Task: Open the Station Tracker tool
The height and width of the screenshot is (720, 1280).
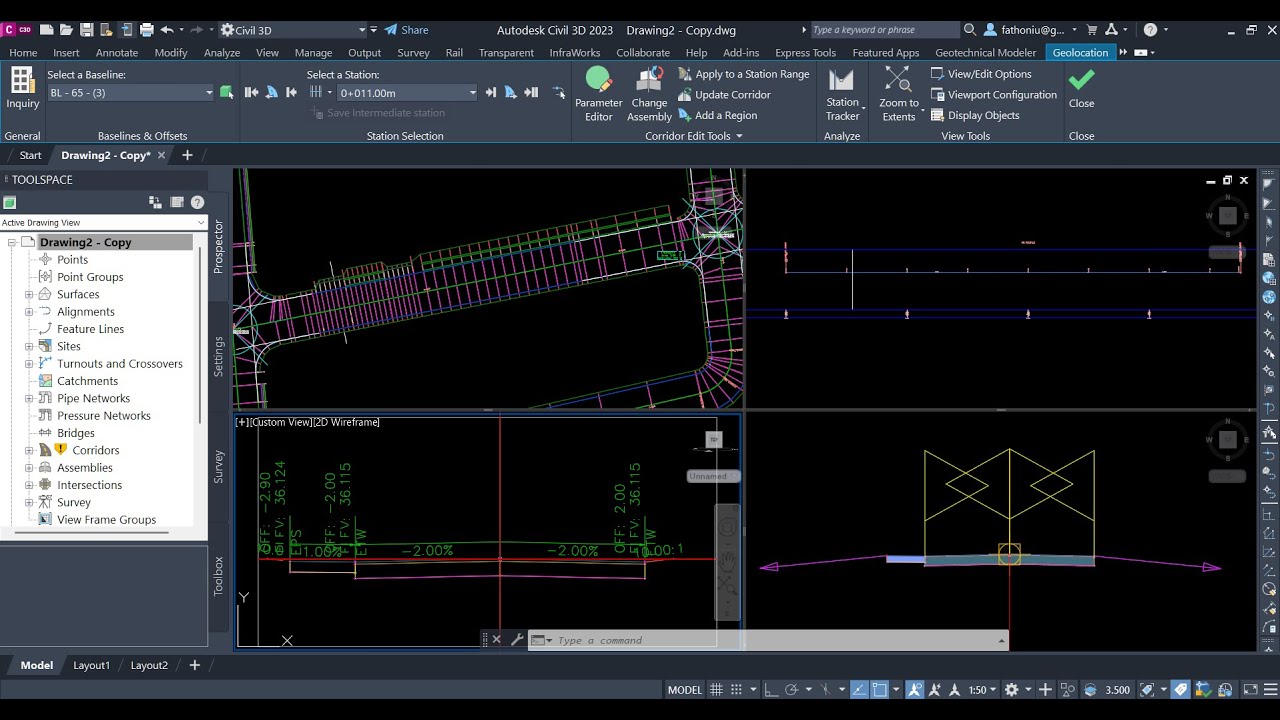Action: point(842,94)
